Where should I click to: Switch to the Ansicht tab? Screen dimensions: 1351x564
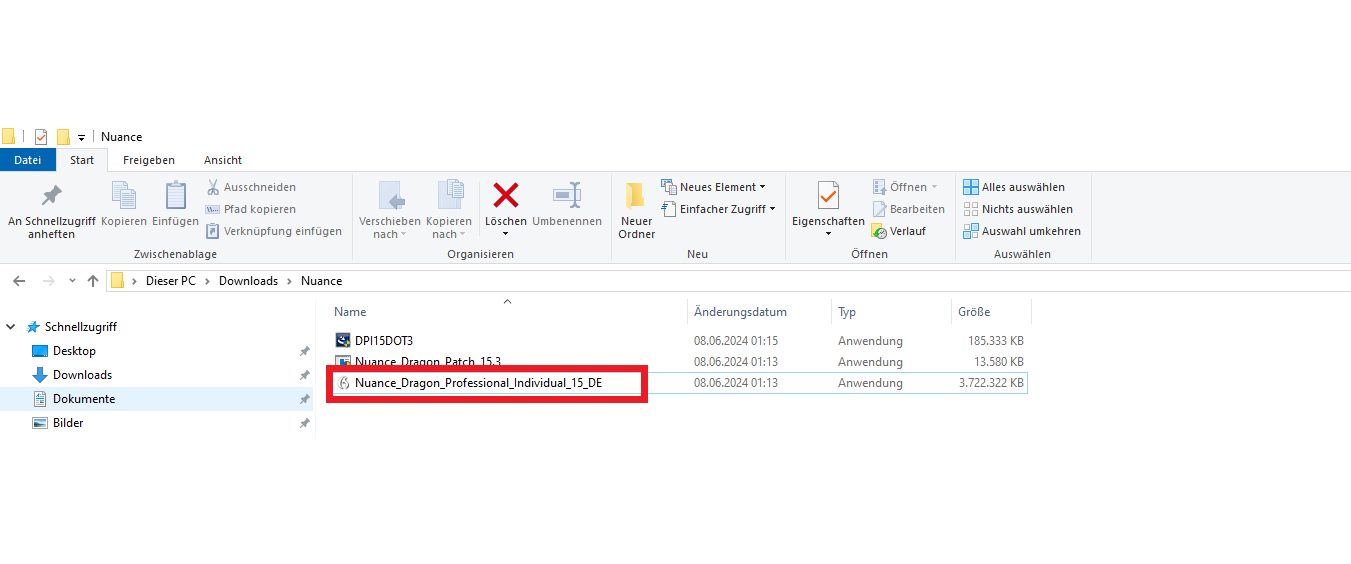(223, 160)
